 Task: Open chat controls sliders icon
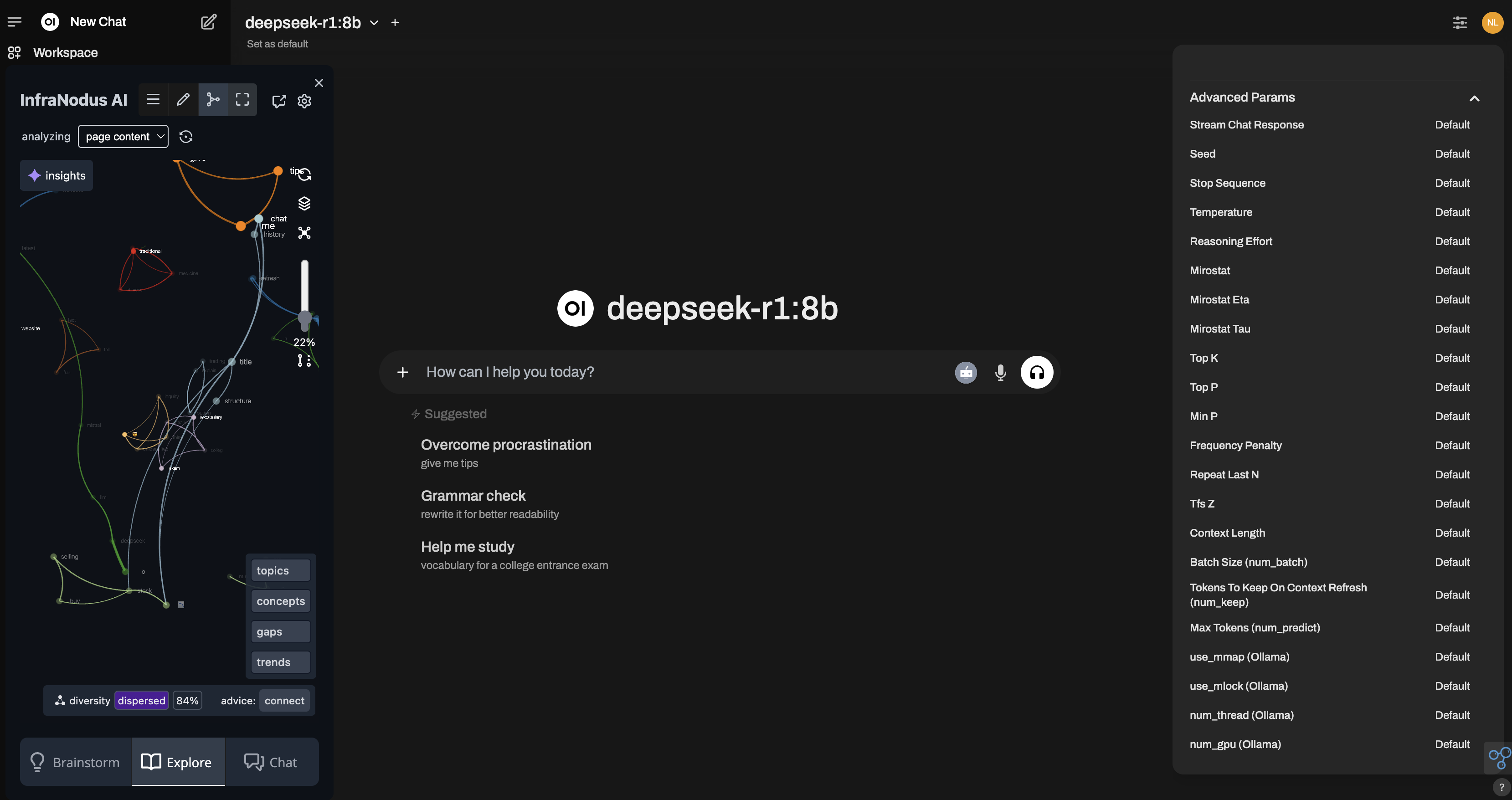[x=1460, y=22]
